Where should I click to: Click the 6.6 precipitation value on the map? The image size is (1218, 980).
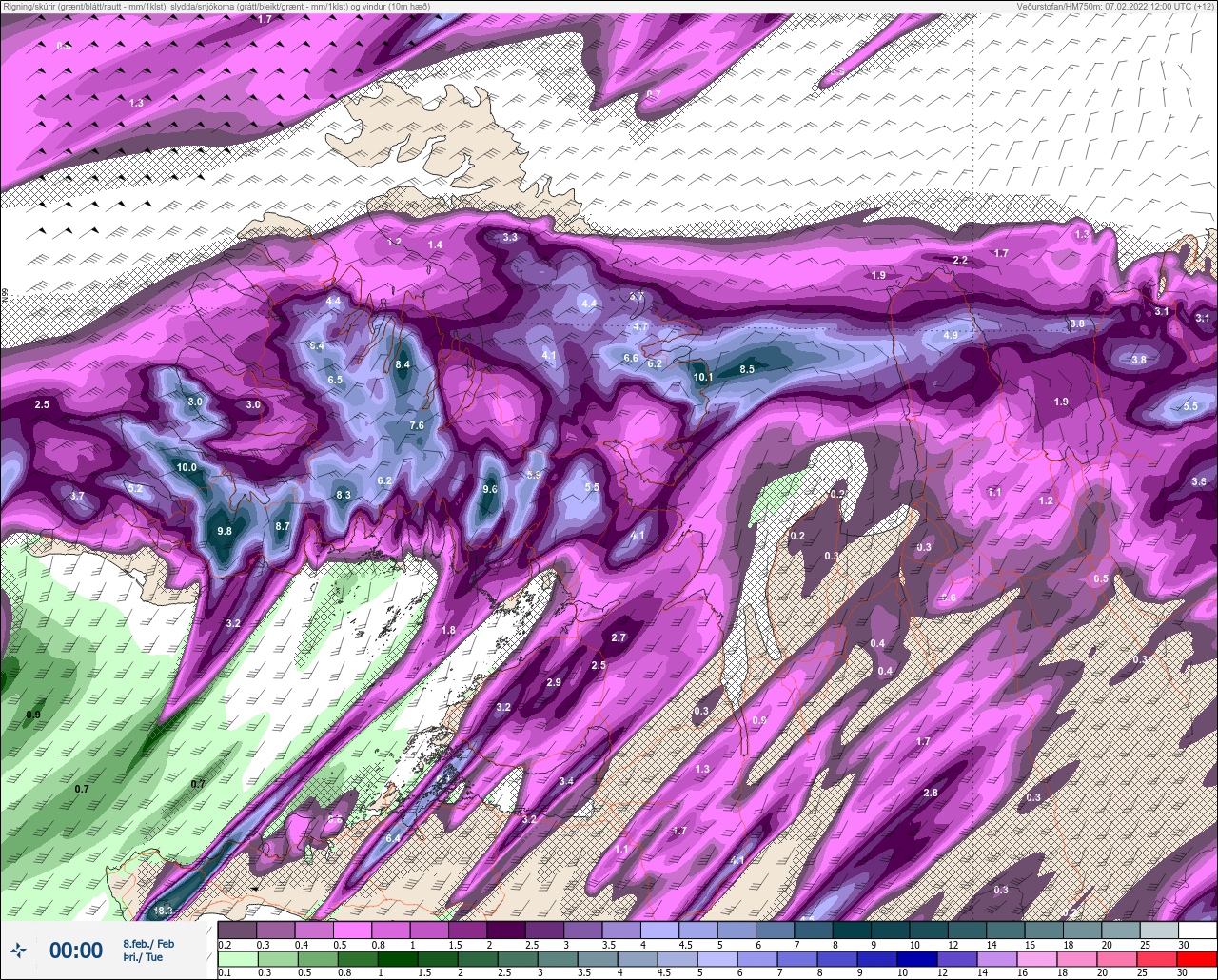click(630, 358)
